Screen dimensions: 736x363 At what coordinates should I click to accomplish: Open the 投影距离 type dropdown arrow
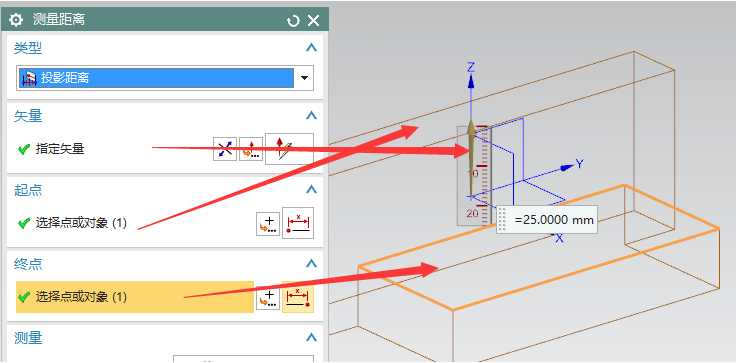304,77
